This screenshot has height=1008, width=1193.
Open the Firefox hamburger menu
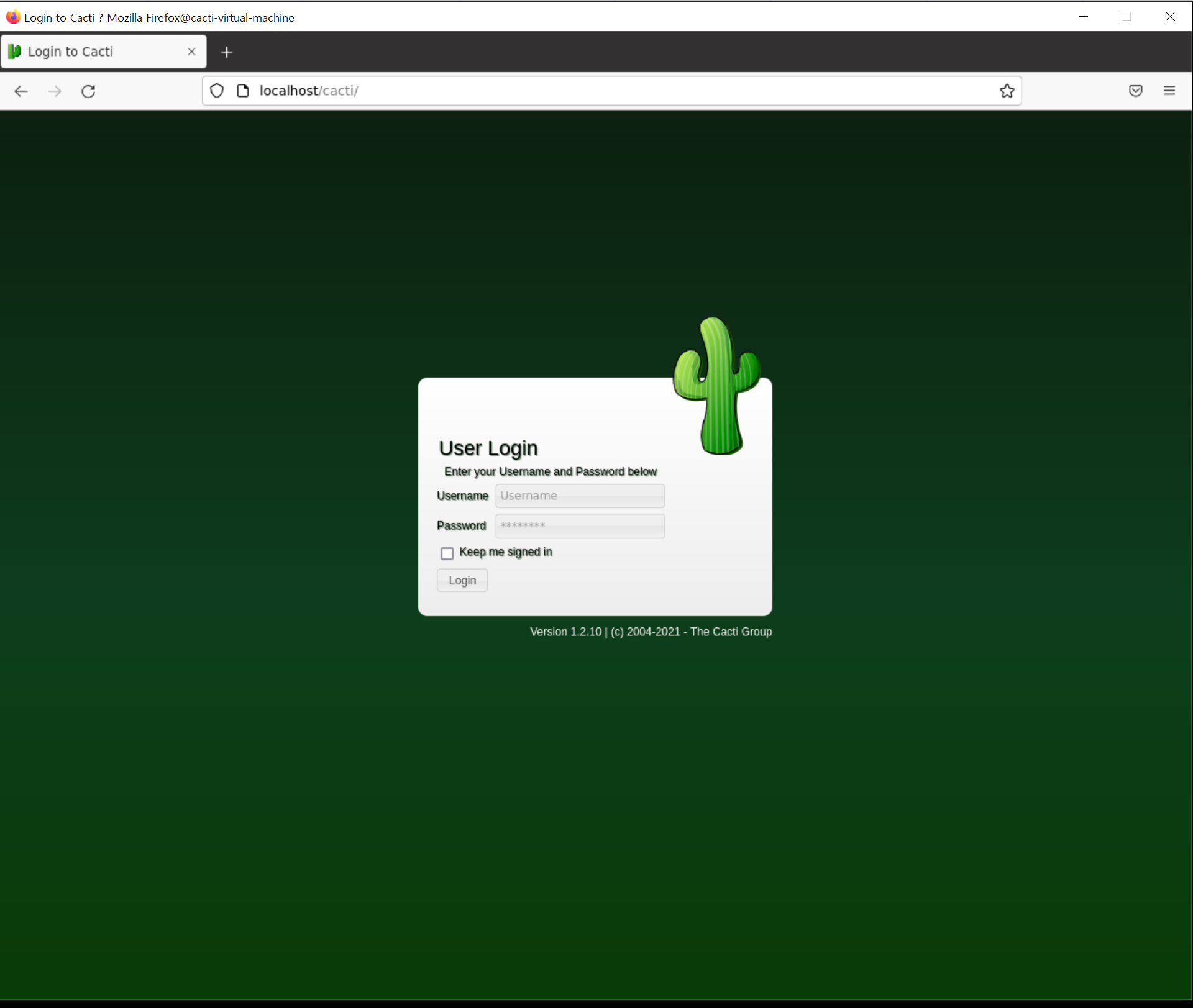pyautogui.click(x=1169, y=91)
